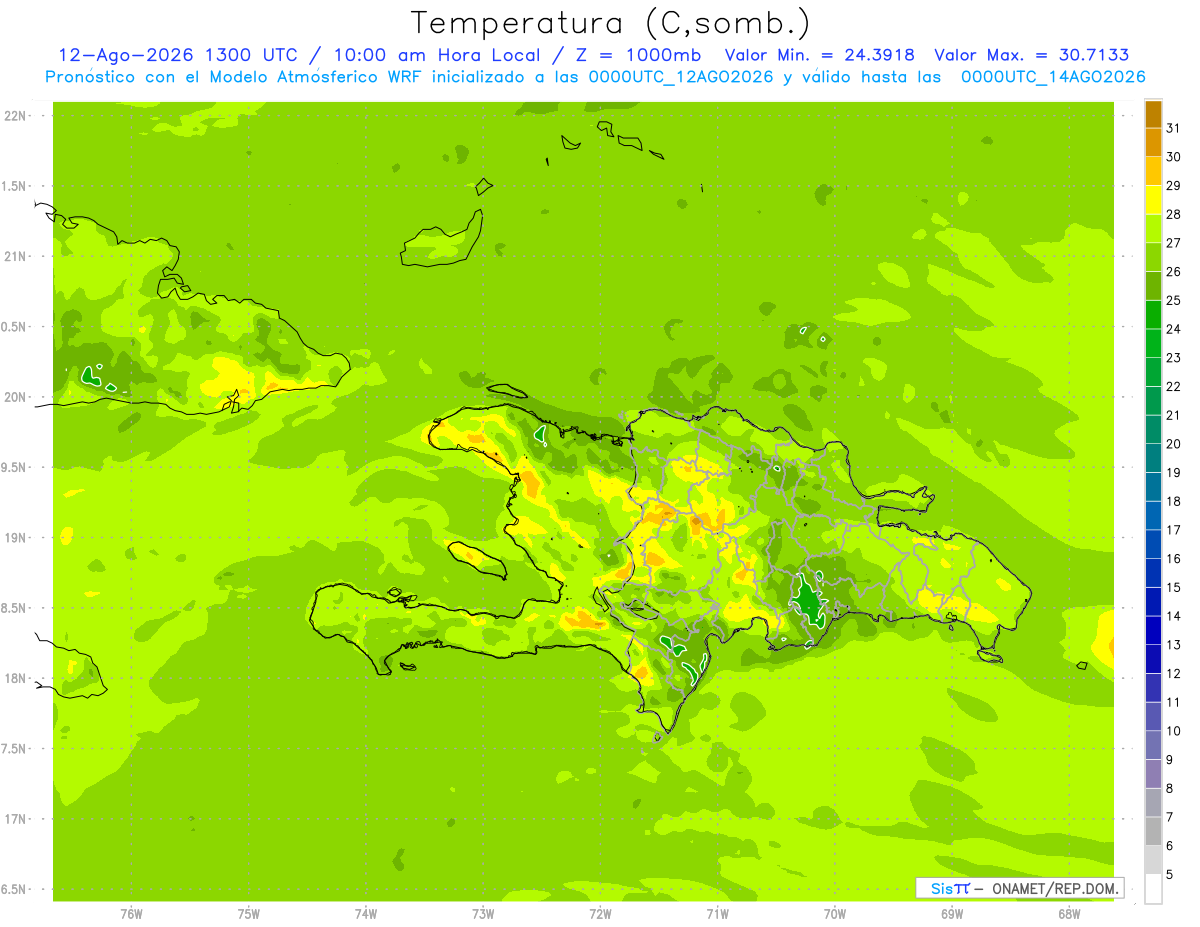Image resolution: width=1200 pixels, height=927 pixels.
Task: Click the gray legend band between 6 and 7
Action: click(x=1153, y=832)
